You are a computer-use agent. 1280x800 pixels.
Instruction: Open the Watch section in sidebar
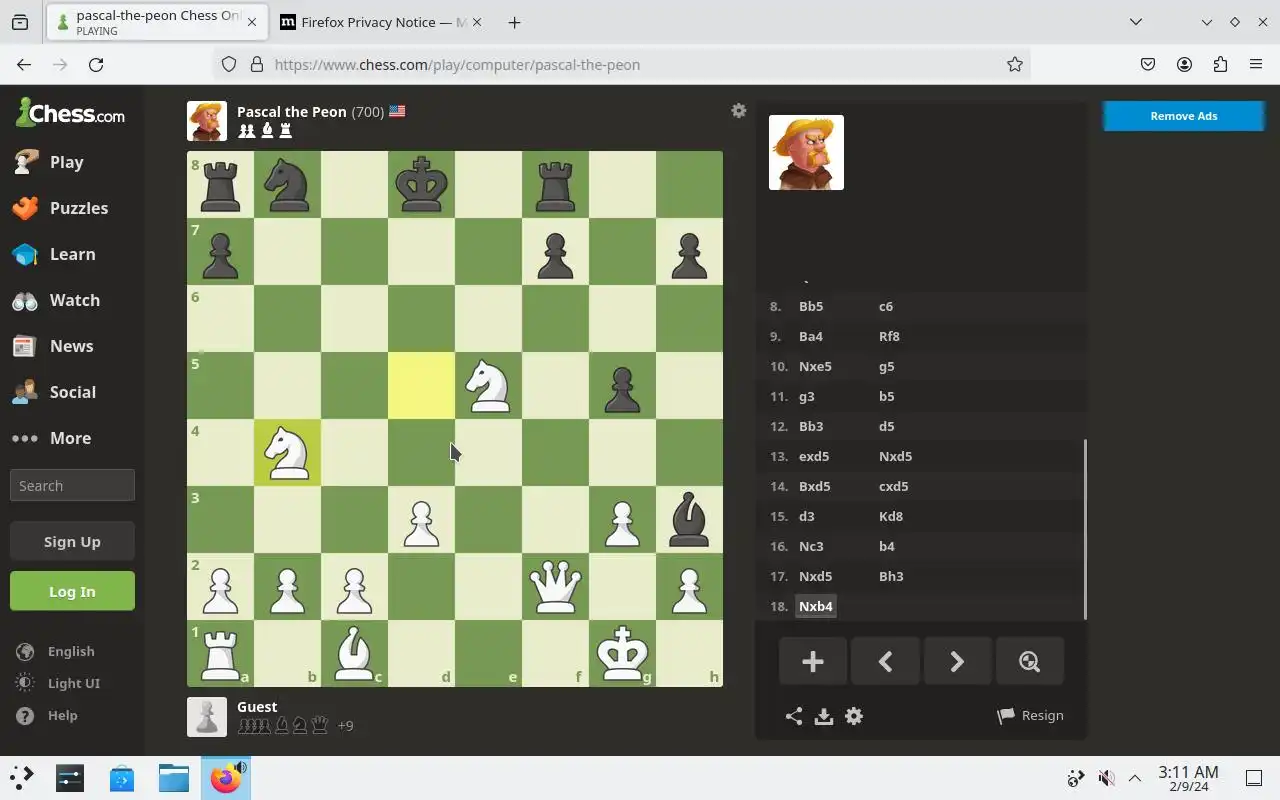coord(70,300)
